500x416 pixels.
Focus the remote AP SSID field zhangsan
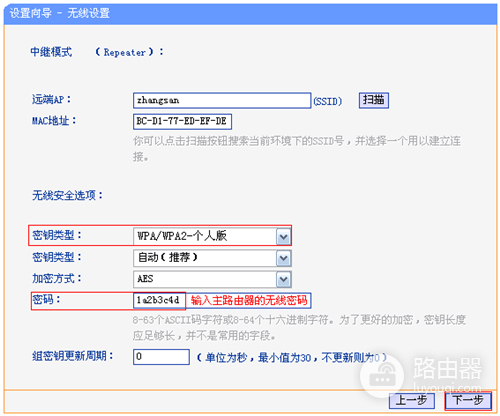coord(222,100)
